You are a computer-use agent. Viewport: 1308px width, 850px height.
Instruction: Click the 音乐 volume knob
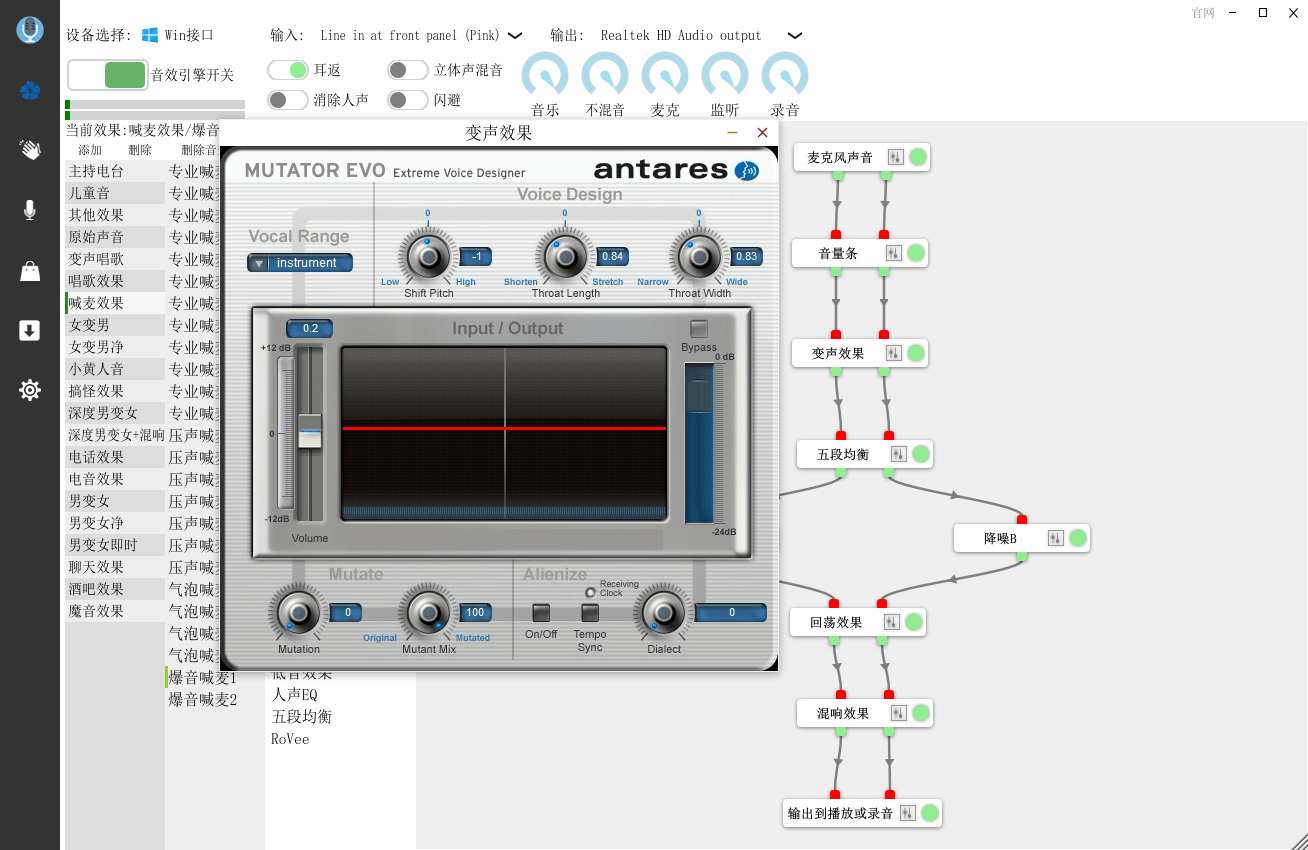[545, 76]
